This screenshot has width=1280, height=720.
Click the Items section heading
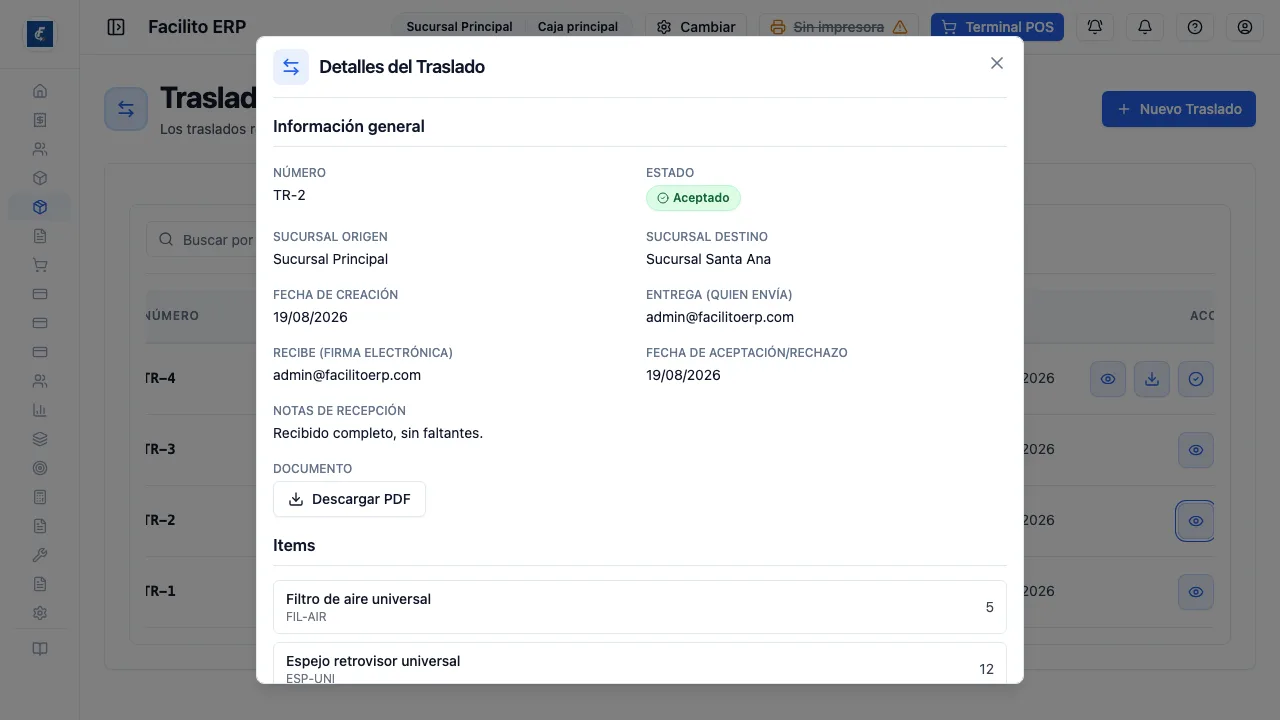coord(294,545)
